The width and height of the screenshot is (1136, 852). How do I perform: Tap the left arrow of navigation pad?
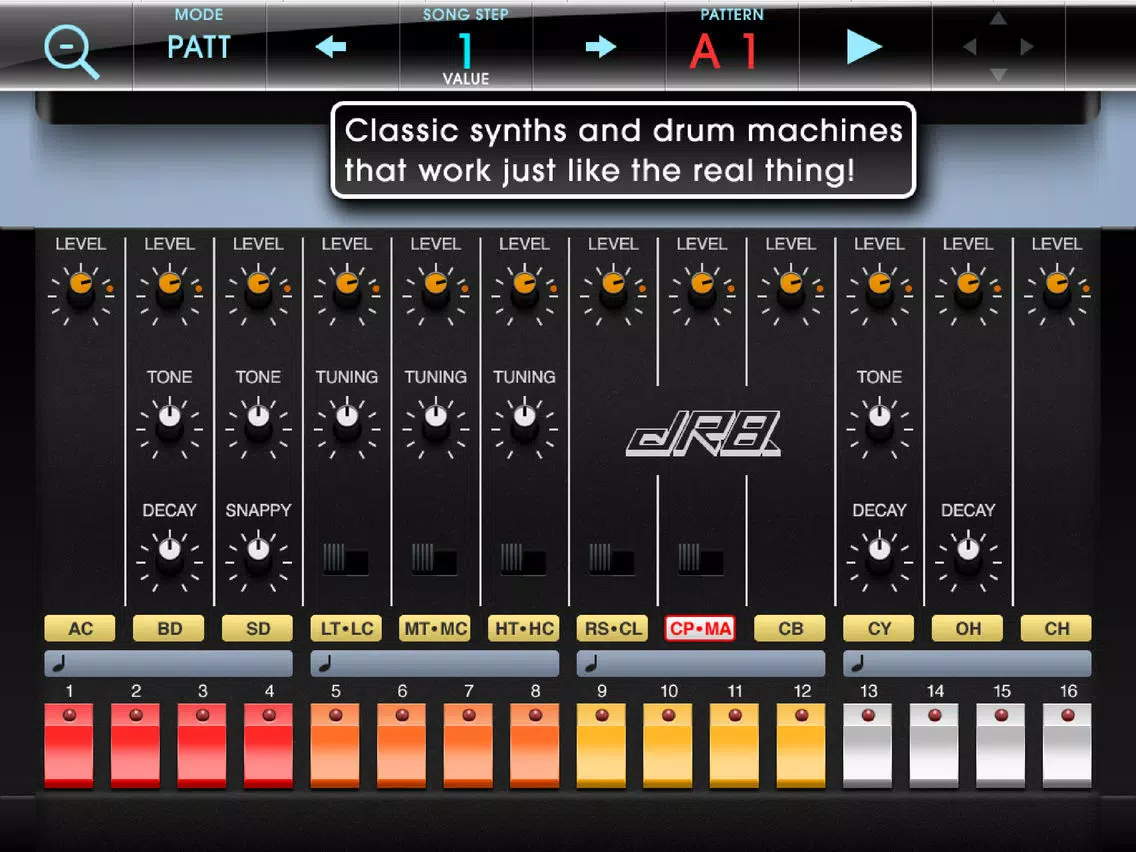click(x=969, y=47)
